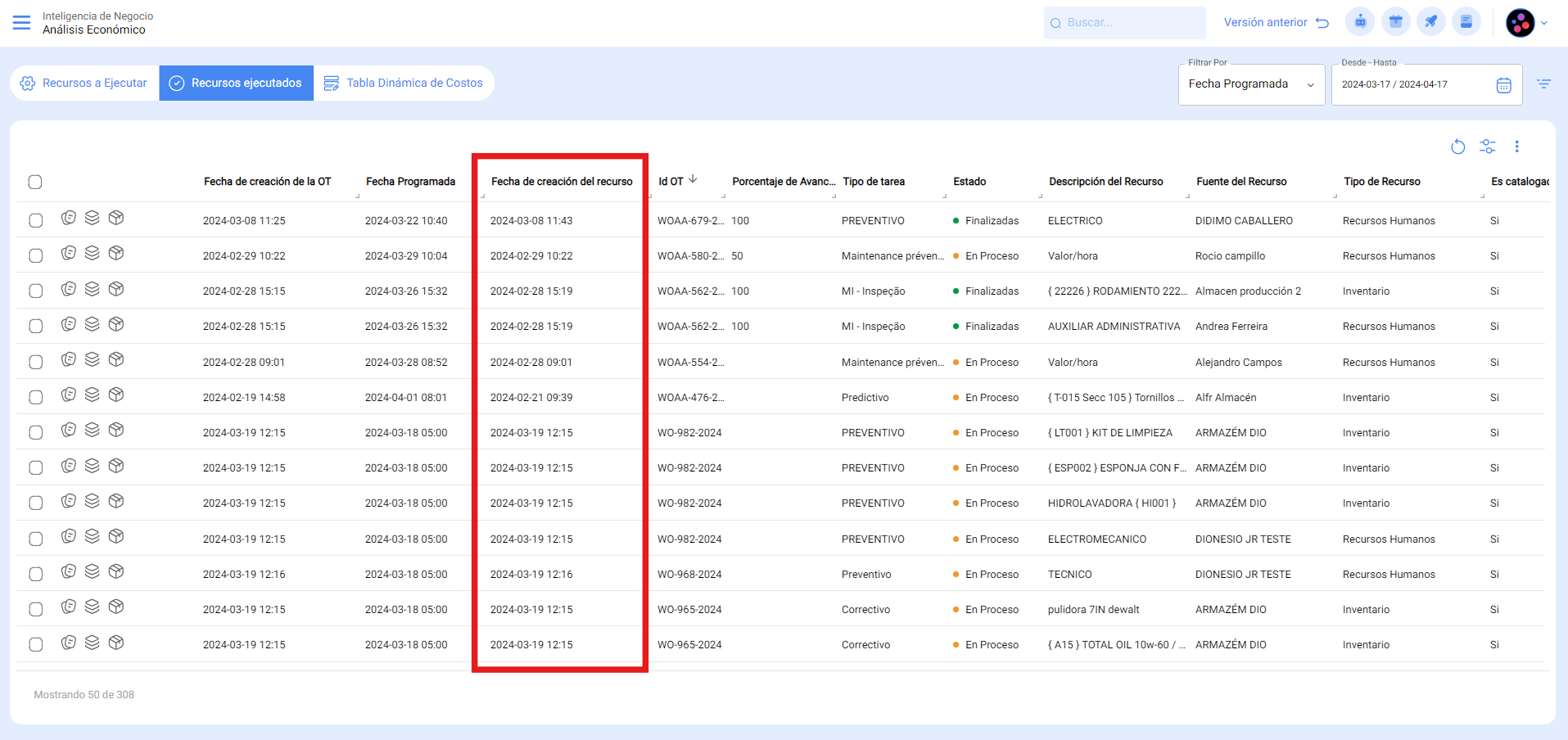
Task: Click layers icon in ELECTRICO first row
Action: pos(93,218)
